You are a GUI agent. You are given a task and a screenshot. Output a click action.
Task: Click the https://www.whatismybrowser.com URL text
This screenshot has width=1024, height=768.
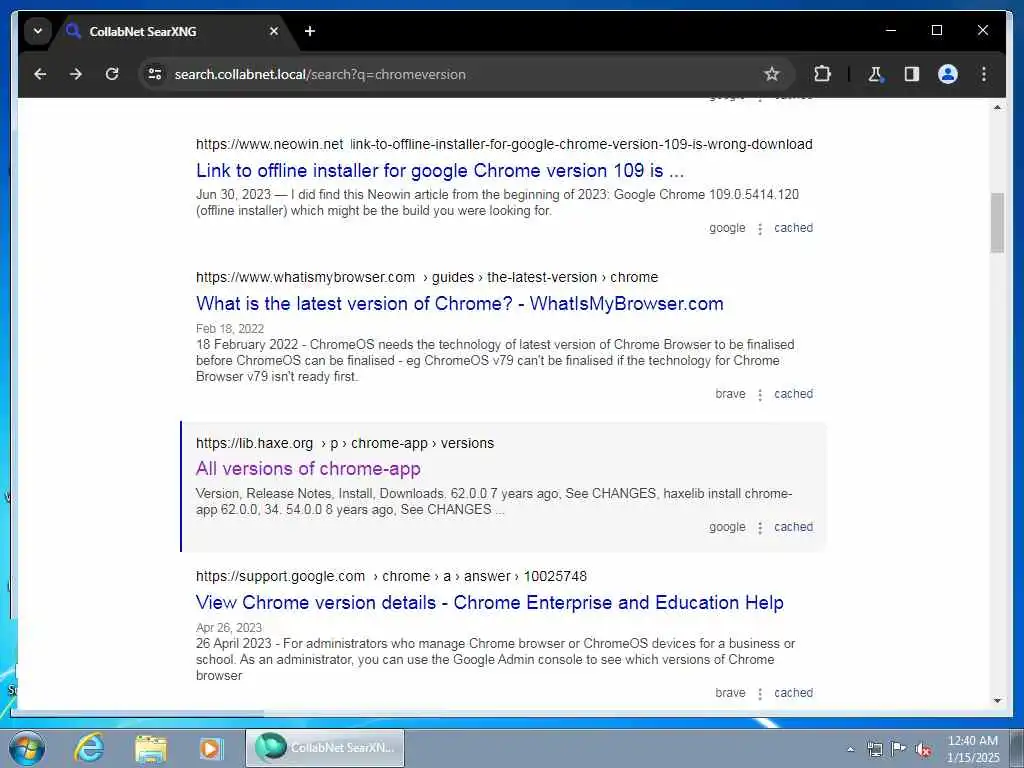(305, 277)
